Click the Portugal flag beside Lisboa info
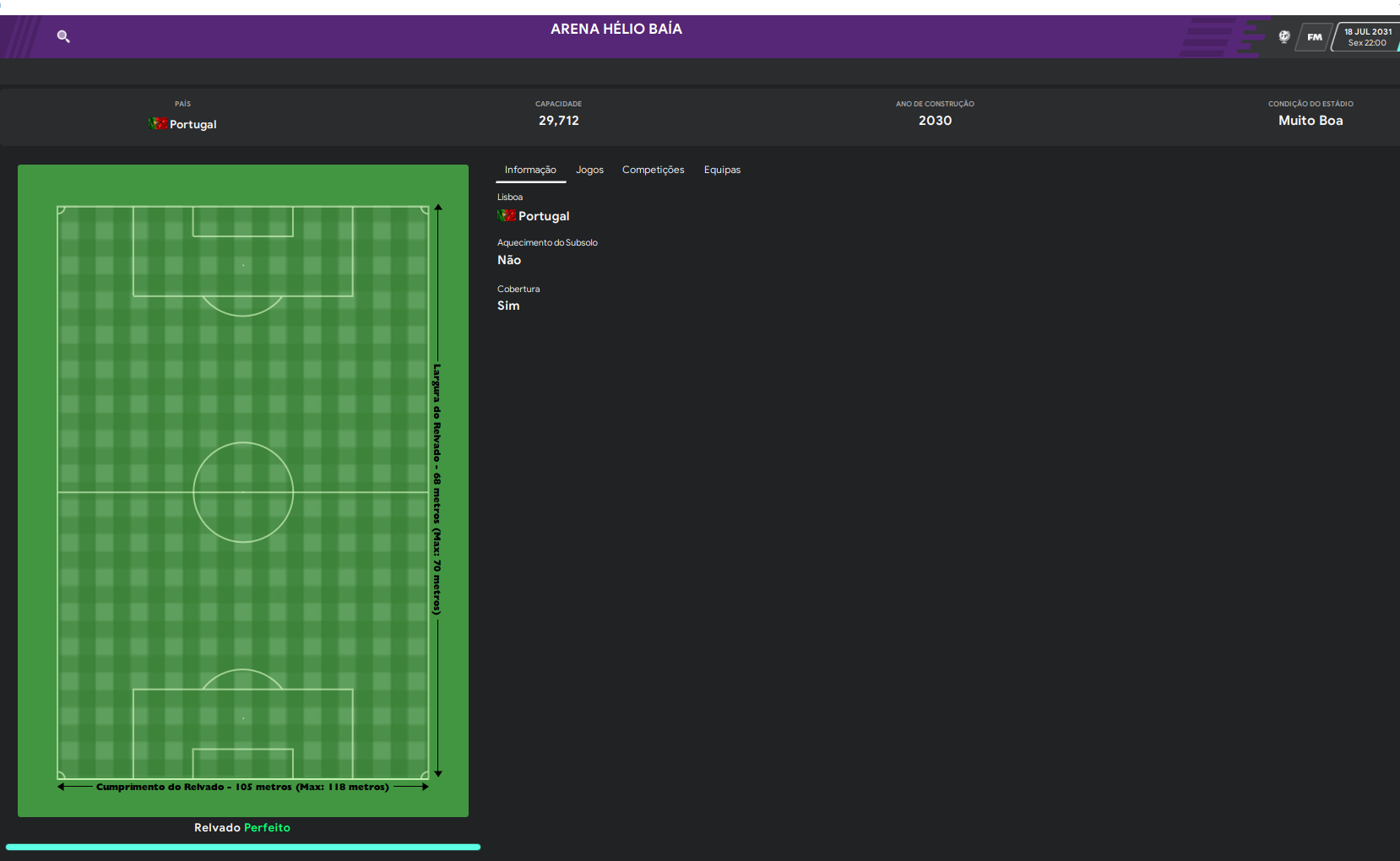This screenshot has width=1400, height=861. 507,215
